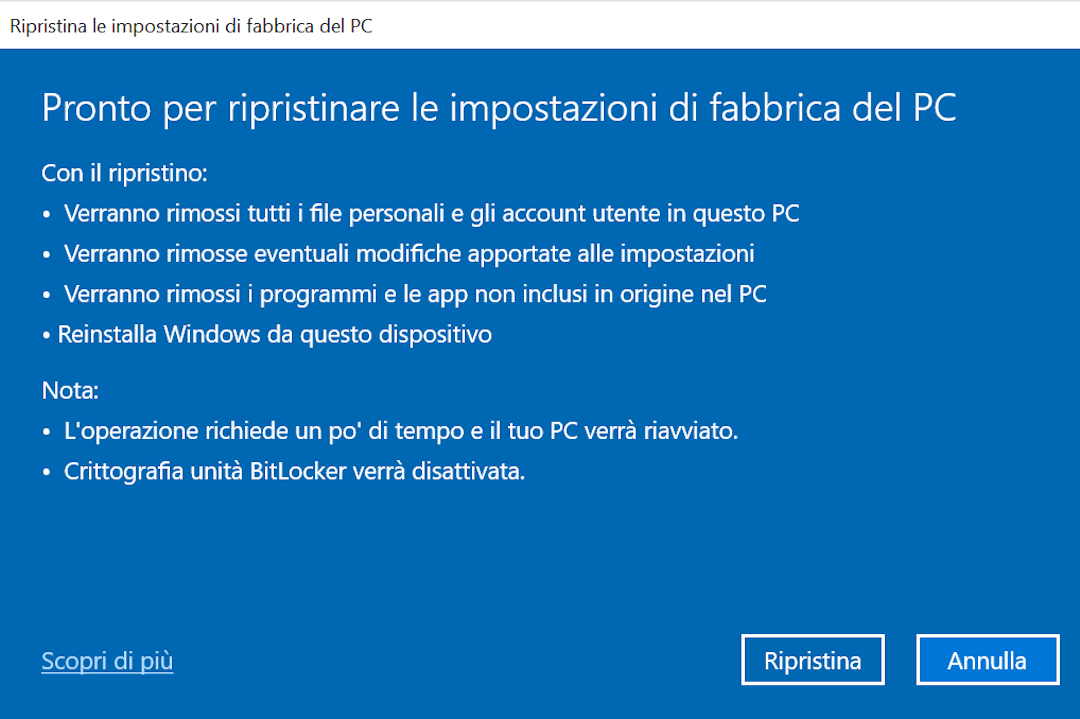Click the underline of Scopri di più
Screen dimensions: 1080x719
tap(106, 673)
